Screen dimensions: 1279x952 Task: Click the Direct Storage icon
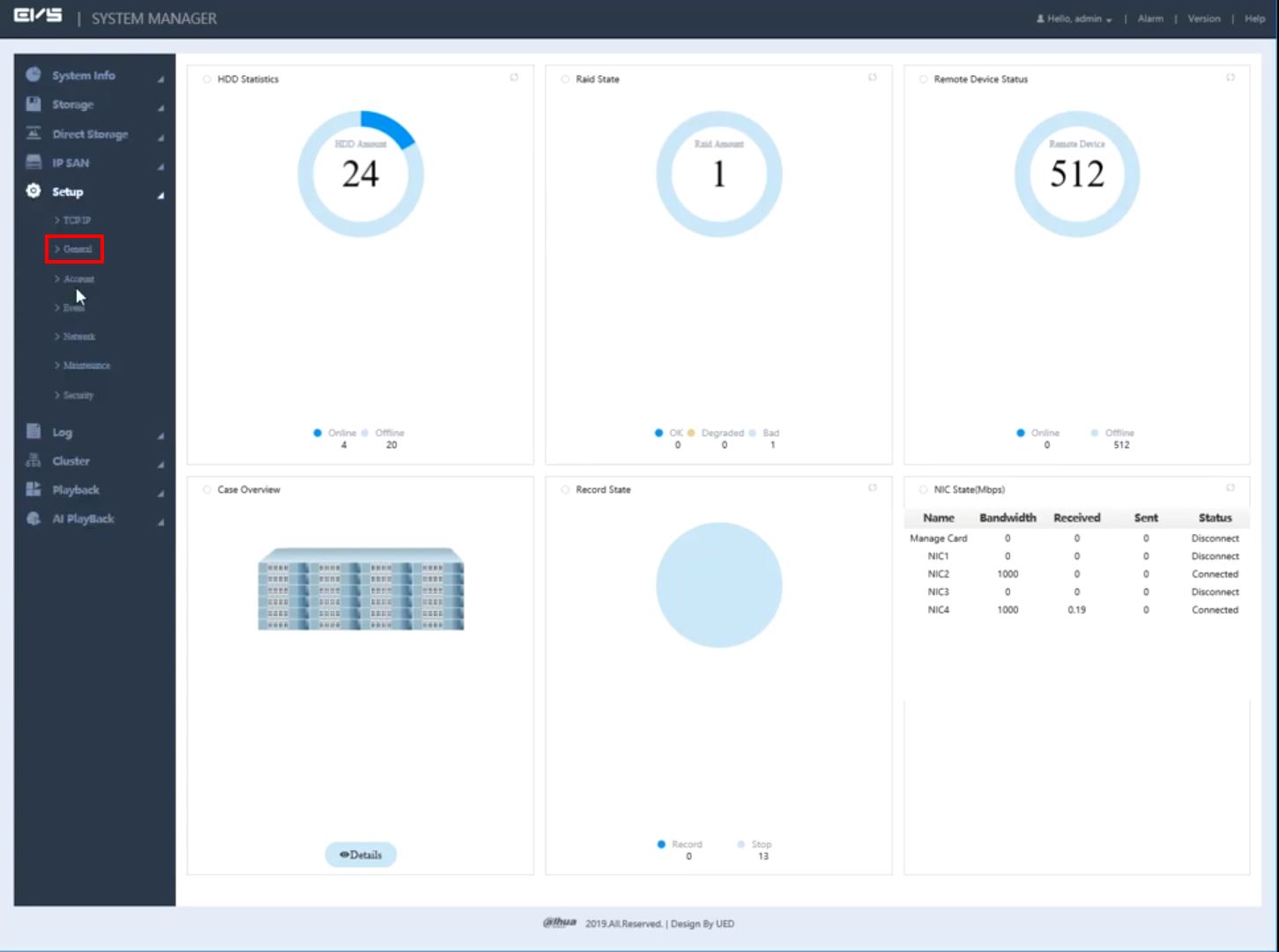[33, 133]
